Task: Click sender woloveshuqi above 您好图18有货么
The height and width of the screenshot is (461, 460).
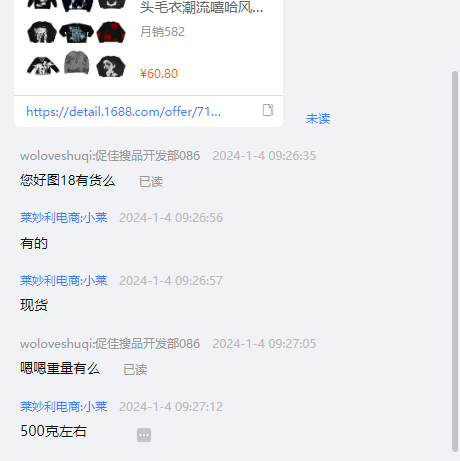Action: 110,156
